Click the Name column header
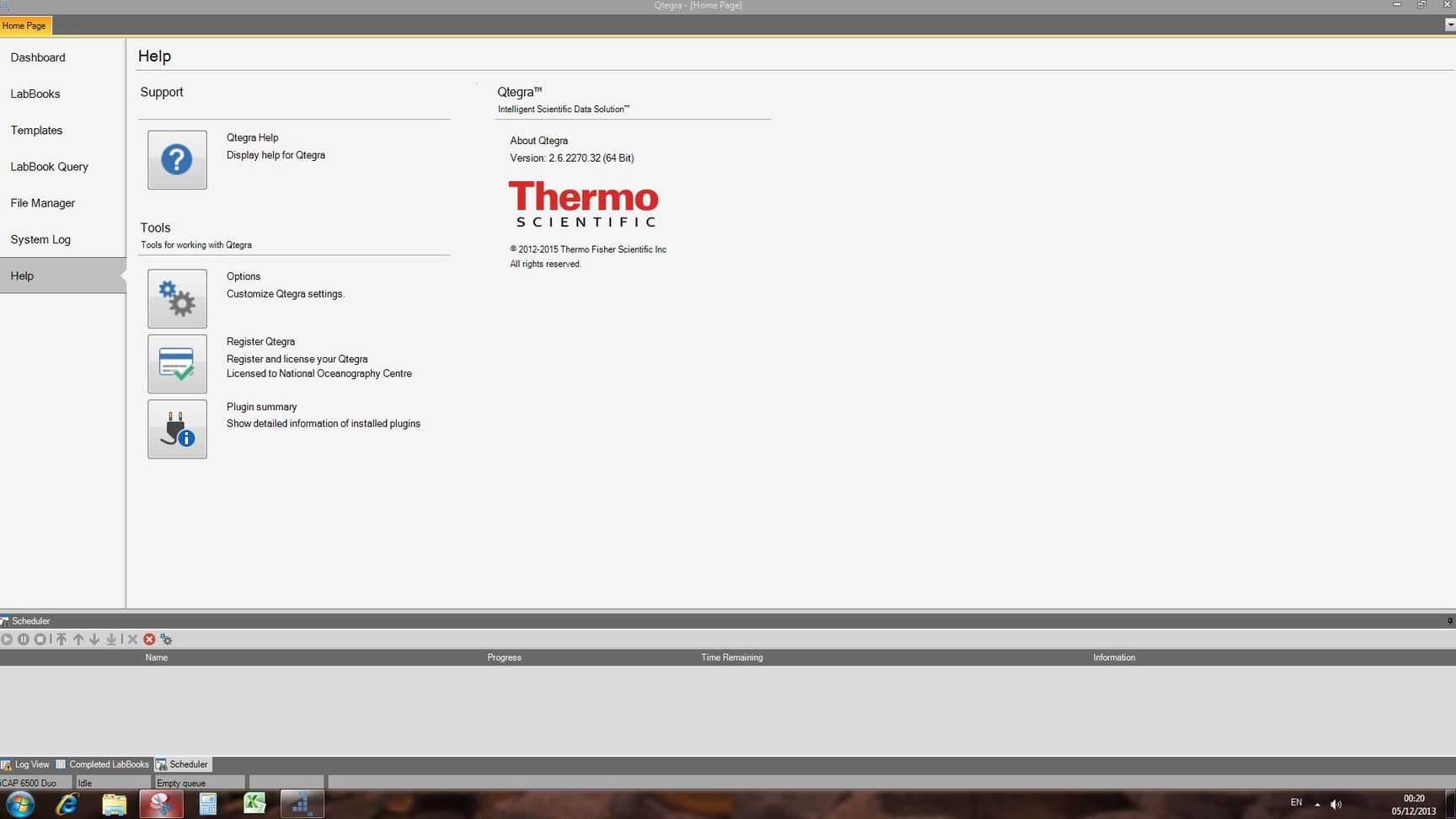The image size is (1456, 819). [x=156, y=657]
